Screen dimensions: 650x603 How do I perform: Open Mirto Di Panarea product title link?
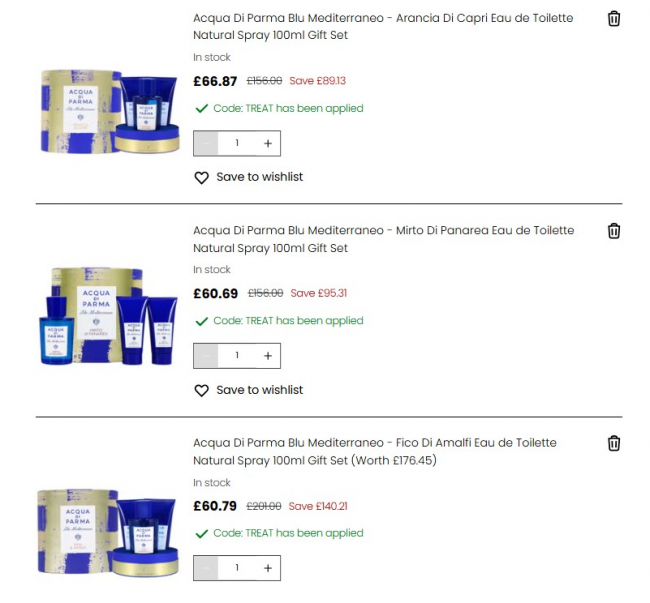(x=383, y=239)
